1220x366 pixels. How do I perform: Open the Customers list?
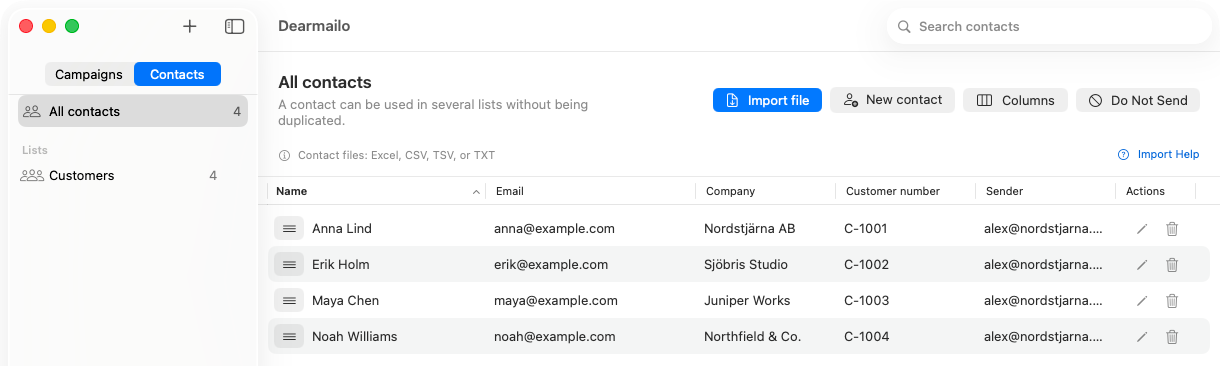(x=133, y=175)
